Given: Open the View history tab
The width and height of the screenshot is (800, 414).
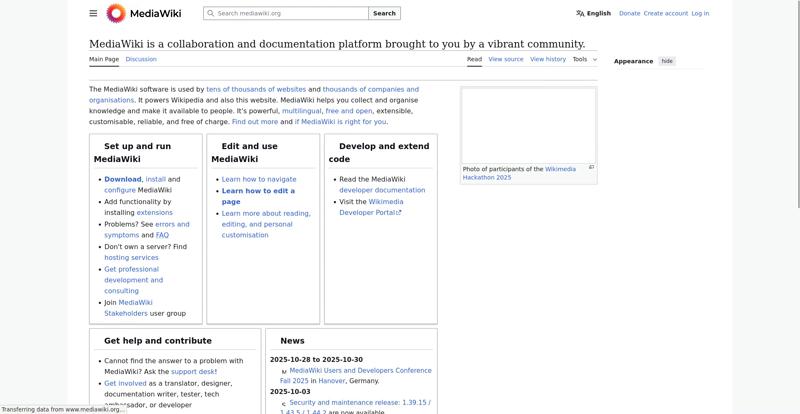Looking at the screenshot, I should 548,59.
